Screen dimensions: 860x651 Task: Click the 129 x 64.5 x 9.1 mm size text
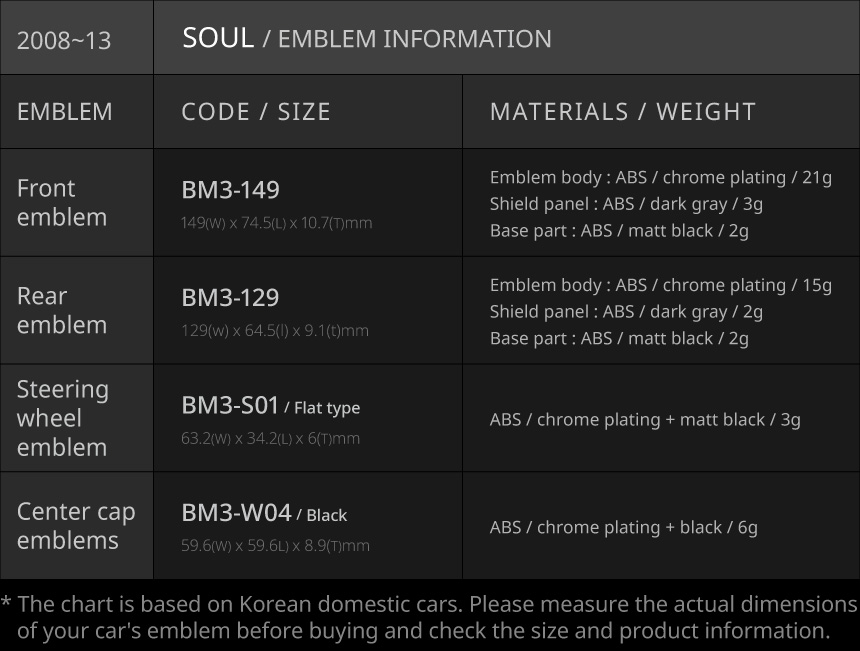point(274,331)
